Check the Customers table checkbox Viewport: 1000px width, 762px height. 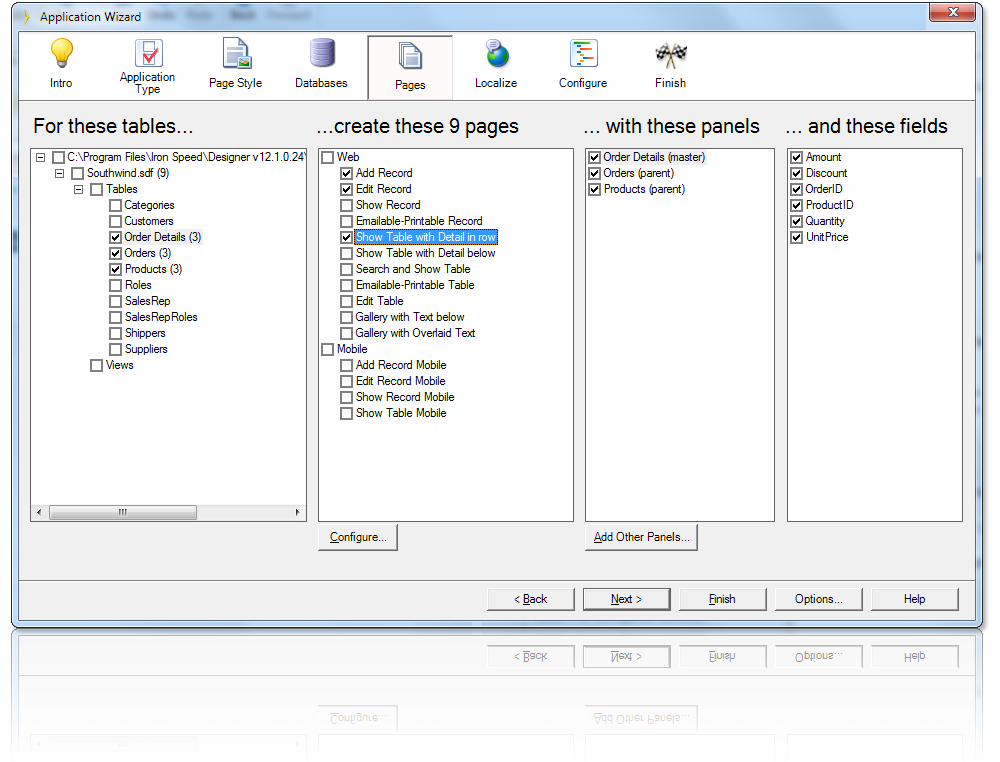coord(115,221)
